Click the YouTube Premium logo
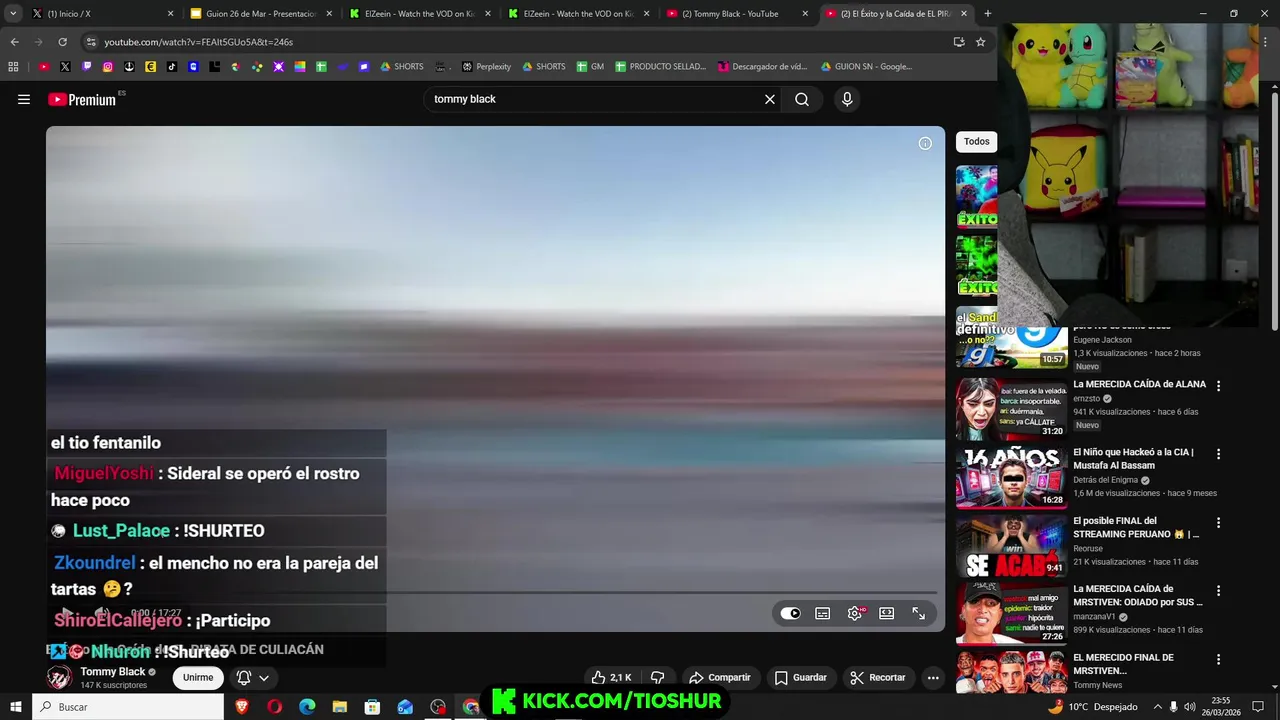 82,99
